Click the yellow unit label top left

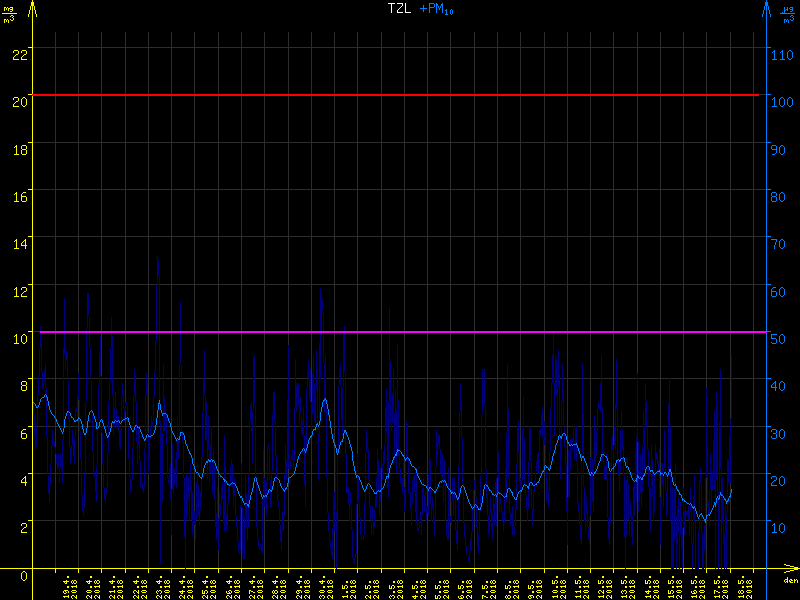10,13
